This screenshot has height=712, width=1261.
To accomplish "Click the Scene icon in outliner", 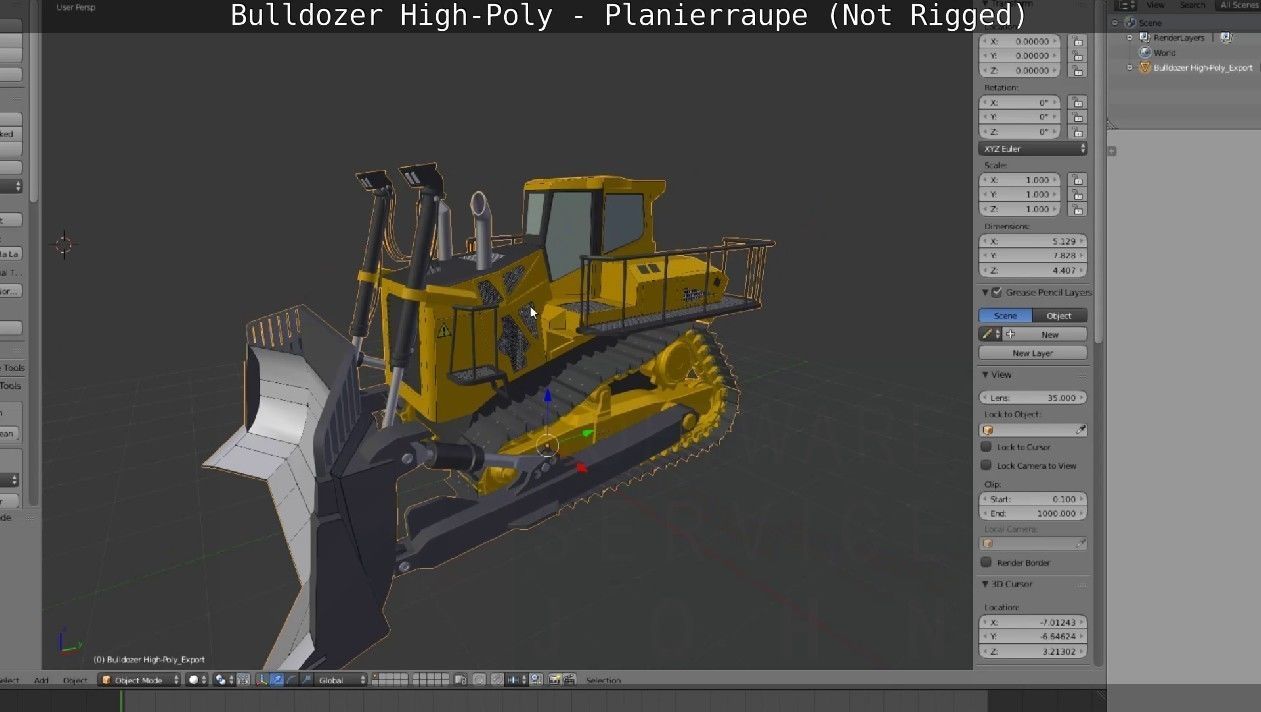I will [1130, 22].
